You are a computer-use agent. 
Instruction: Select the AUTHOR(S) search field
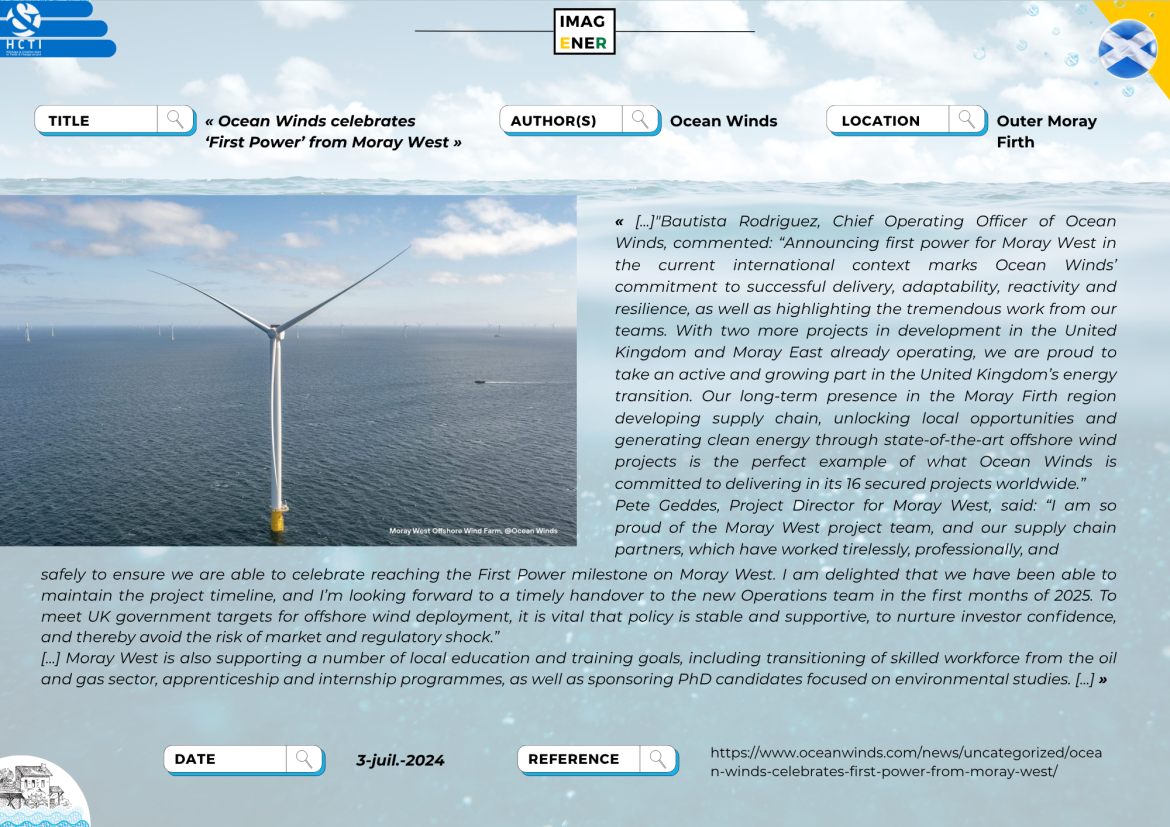coord(580,120)
